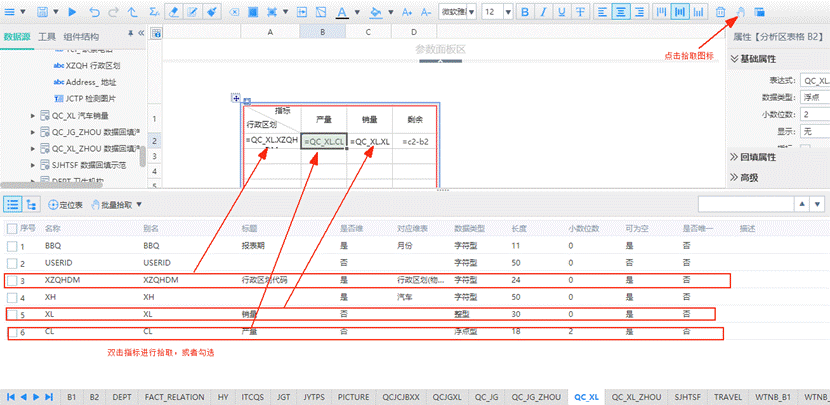Select the XZQH 行政区划 field
Image resolution: width=830 pixels, height=405 pixels.
click(x=87, y=66)
